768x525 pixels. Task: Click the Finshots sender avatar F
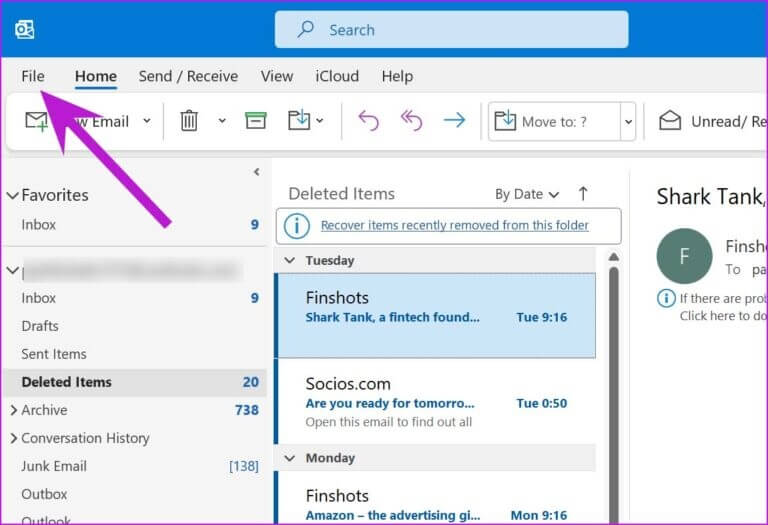(x=684, y=256)
